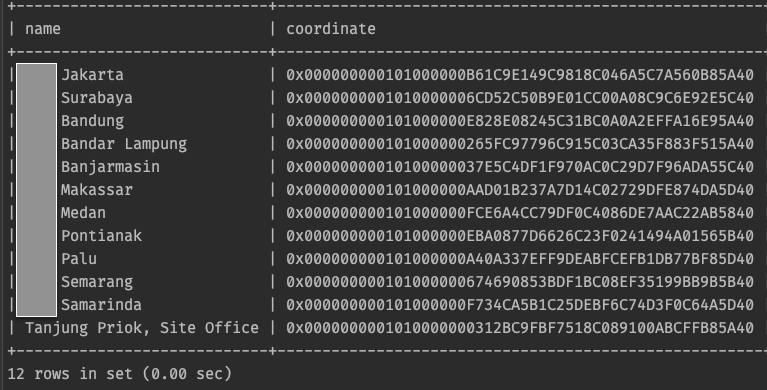Screen dimensions: 767x390
Task: Click the Samarinda name text
Action: (x=101, y=305)
